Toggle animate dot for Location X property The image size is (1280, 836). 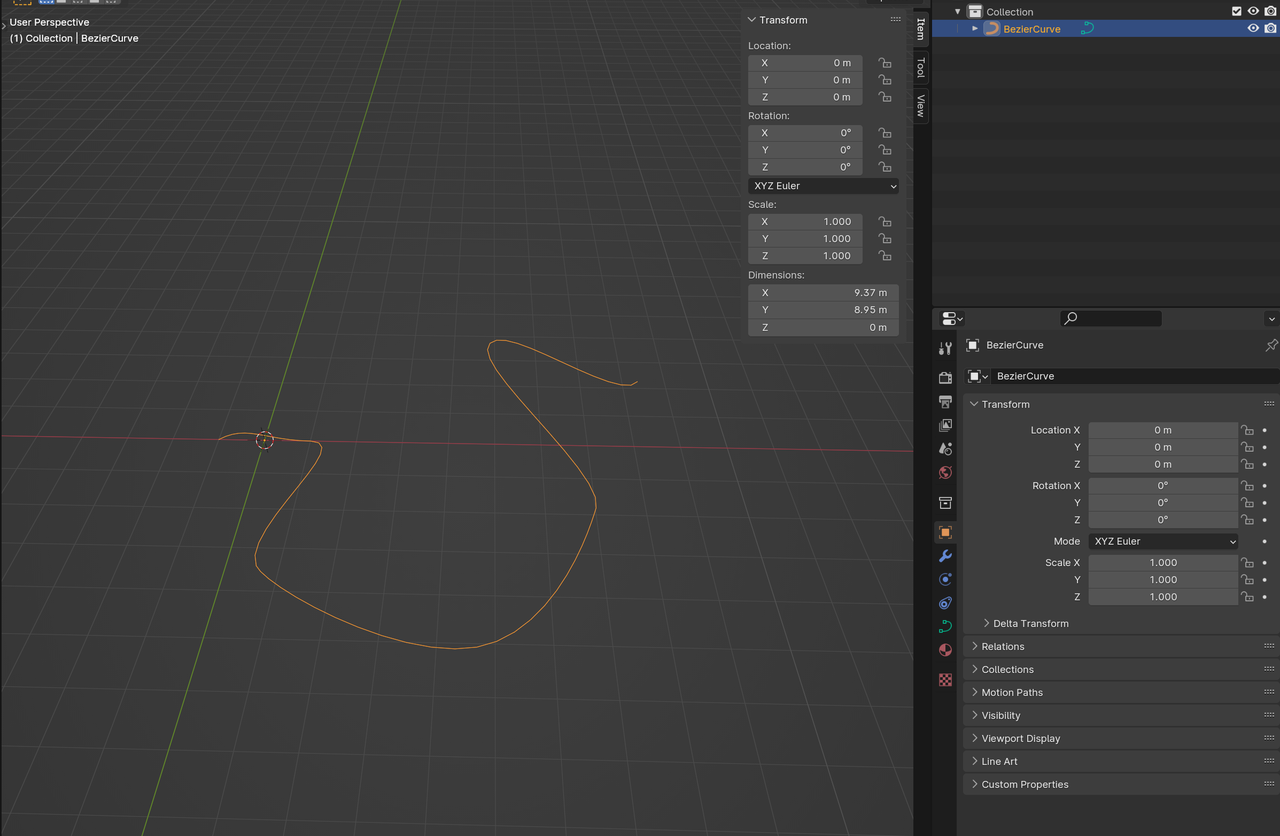[1264, 430]
